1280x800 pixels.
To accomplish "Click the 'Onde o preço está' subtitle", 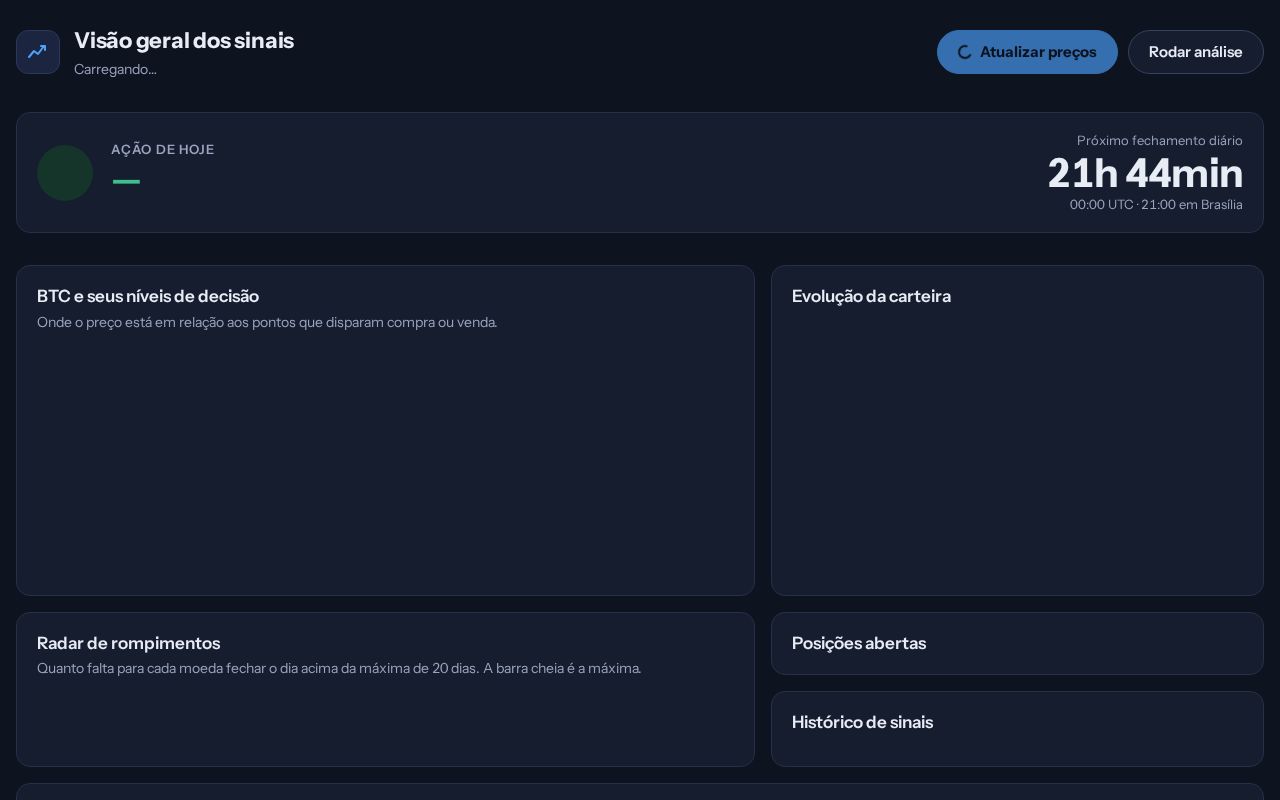I will click(267, 322).
